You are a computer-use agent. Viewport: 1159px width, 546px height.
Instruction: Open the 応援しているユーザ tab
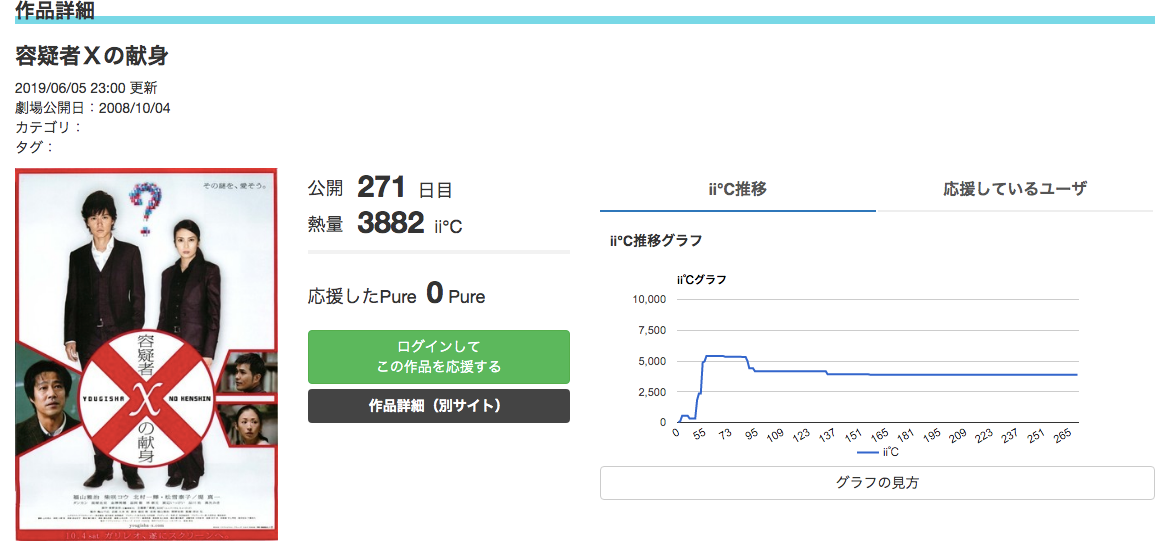(1015, 189)
